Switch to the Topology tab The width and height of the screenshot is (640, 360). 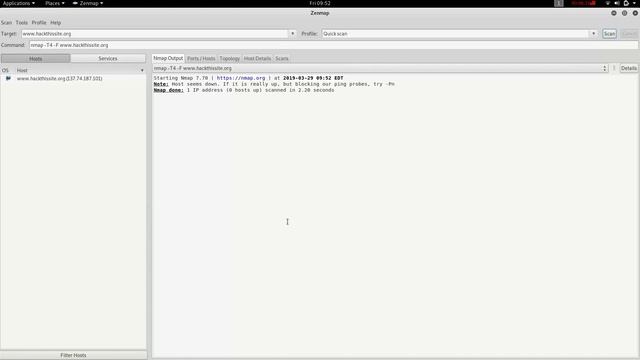230,59
